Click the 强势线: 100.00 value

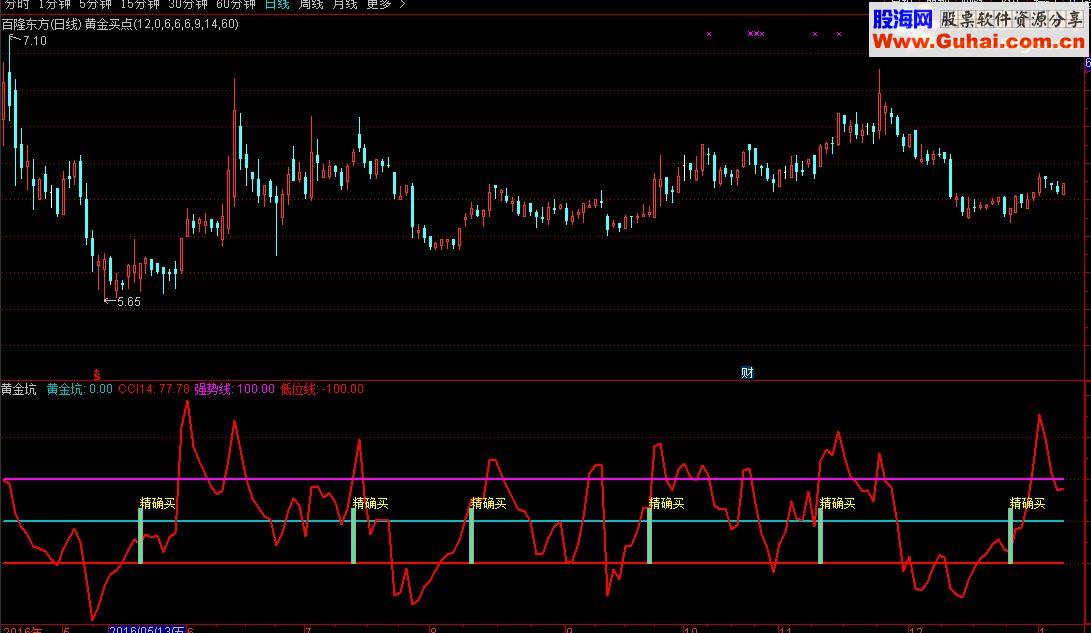click(234, 390)
